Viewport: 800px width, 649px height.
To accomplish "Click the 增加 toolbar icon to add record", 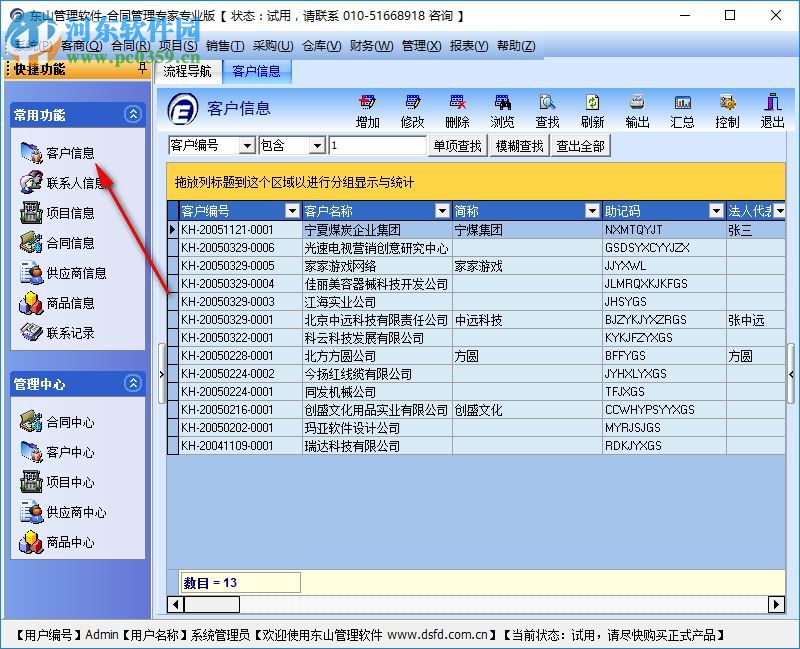I will (x=367, y=110).
